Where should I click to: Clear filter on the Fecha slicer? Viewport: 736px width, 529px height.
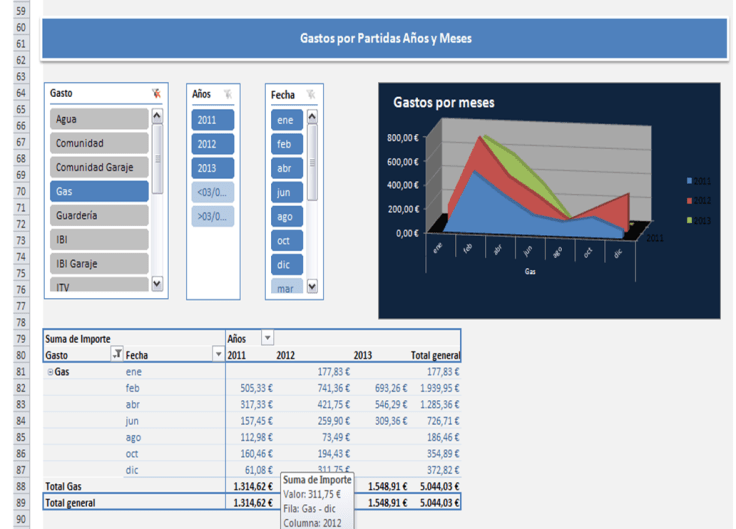click(x=310, y=94)
